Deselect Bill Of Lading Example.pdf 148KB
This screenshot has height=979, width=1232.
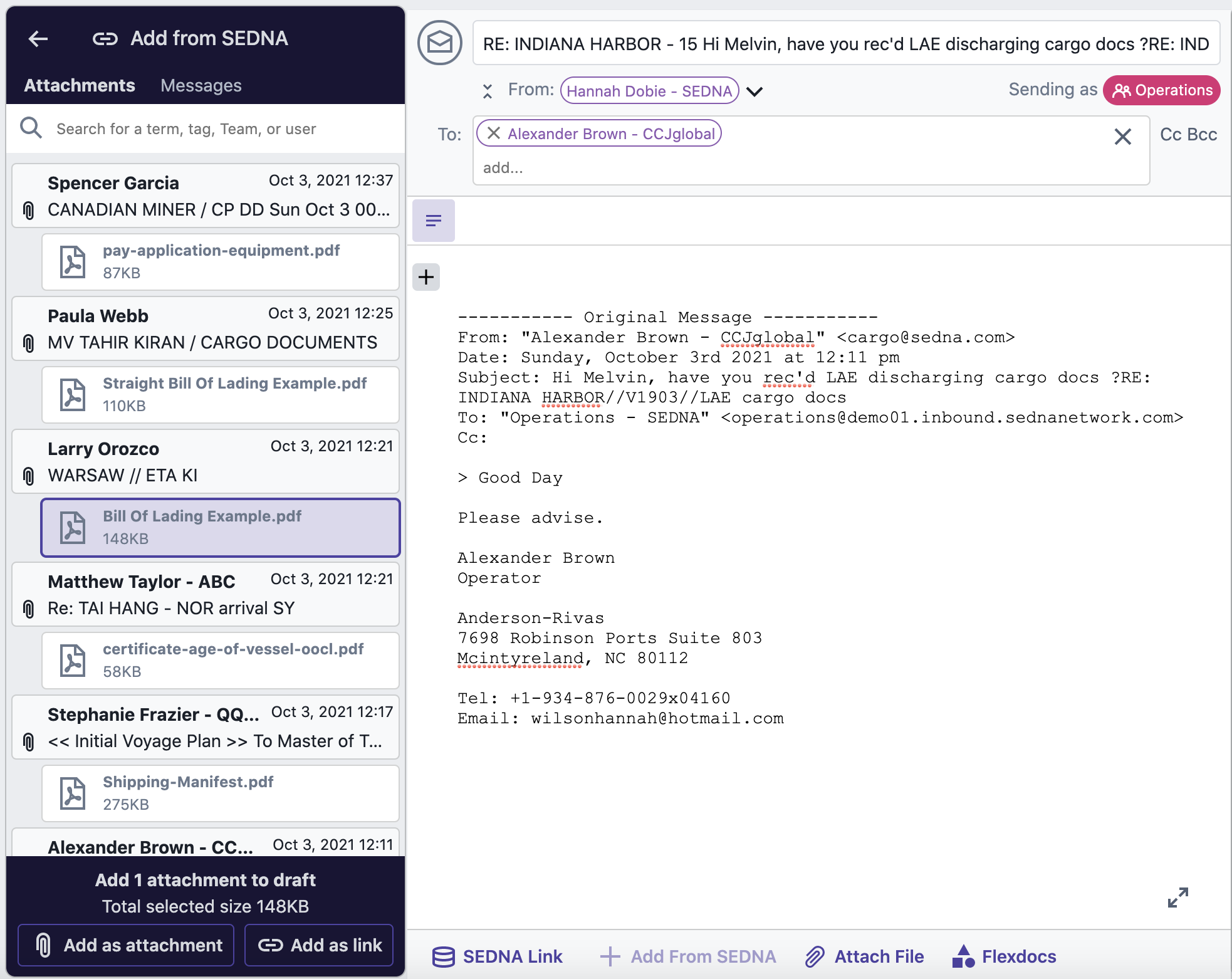(x=221, y=528)
